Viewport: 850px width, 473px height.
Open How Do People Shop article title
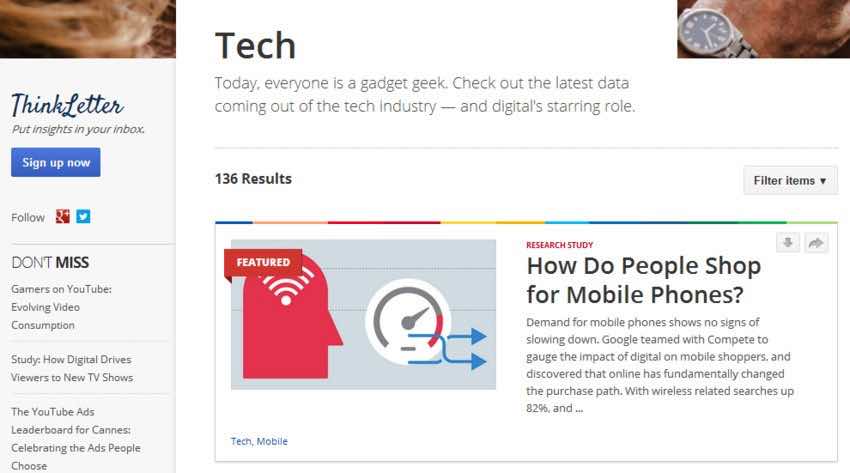[643, 280]
